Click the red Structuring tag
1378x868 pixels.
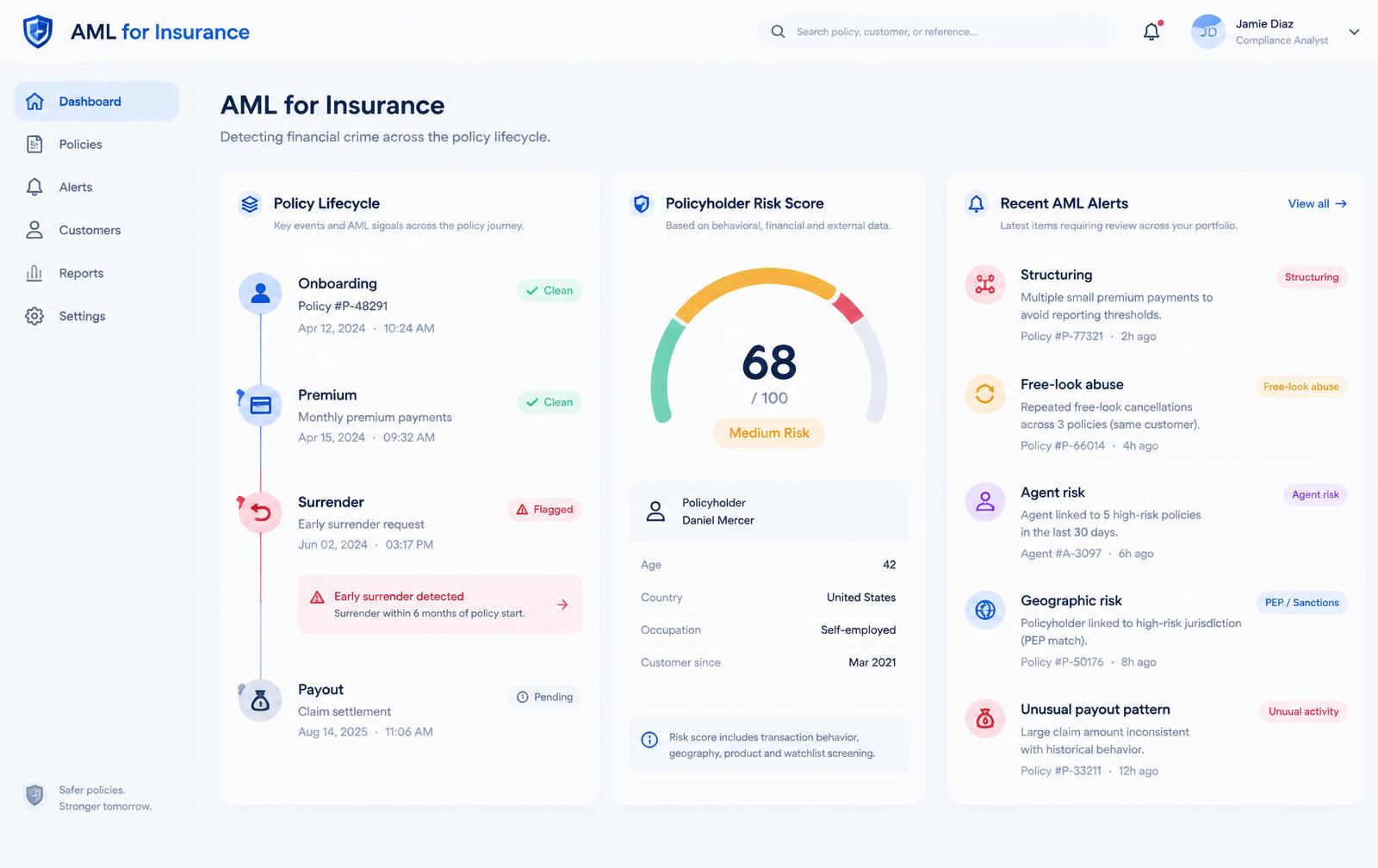(1312, 277)
